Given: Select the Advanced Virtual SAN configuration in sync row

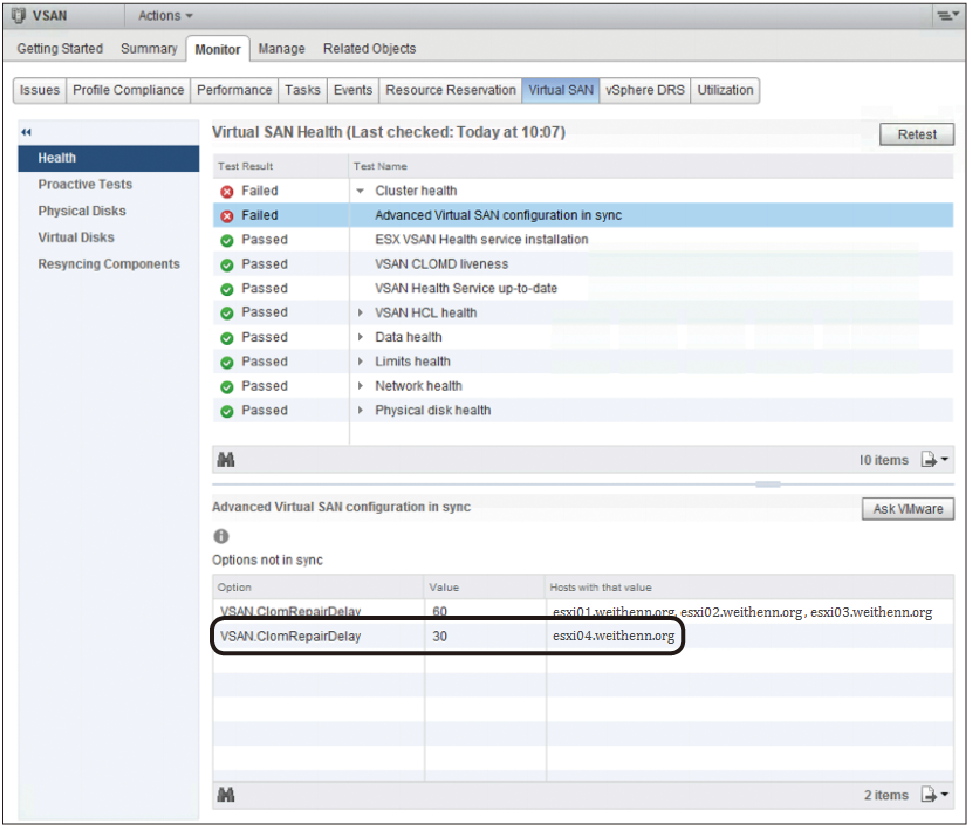Looking at the screenshot, I should point(583,215).
